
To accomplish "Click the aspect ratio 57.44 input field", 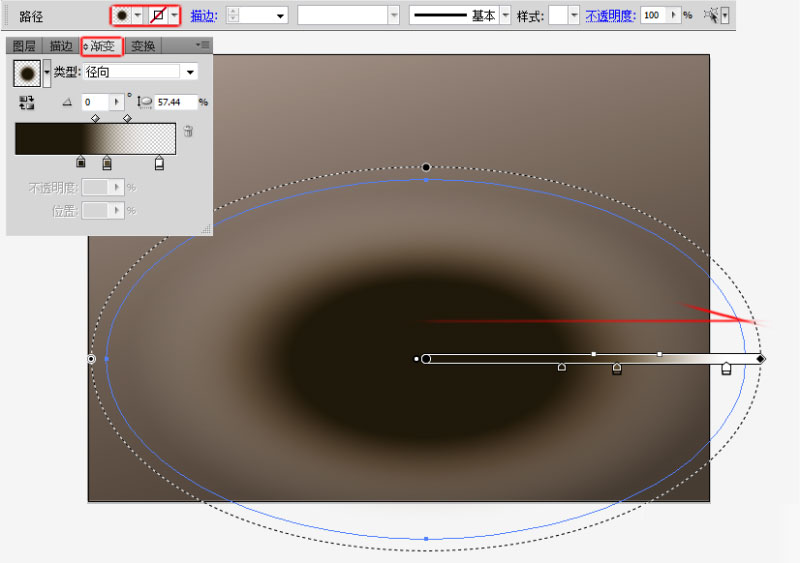I will [x=176, y=102].
